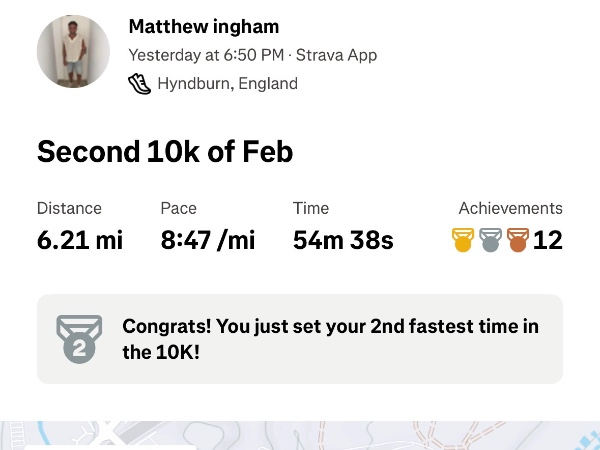Click the activity map preview
Image resolution: width=600 pixels, height=450 pixels.
(300, 436)
